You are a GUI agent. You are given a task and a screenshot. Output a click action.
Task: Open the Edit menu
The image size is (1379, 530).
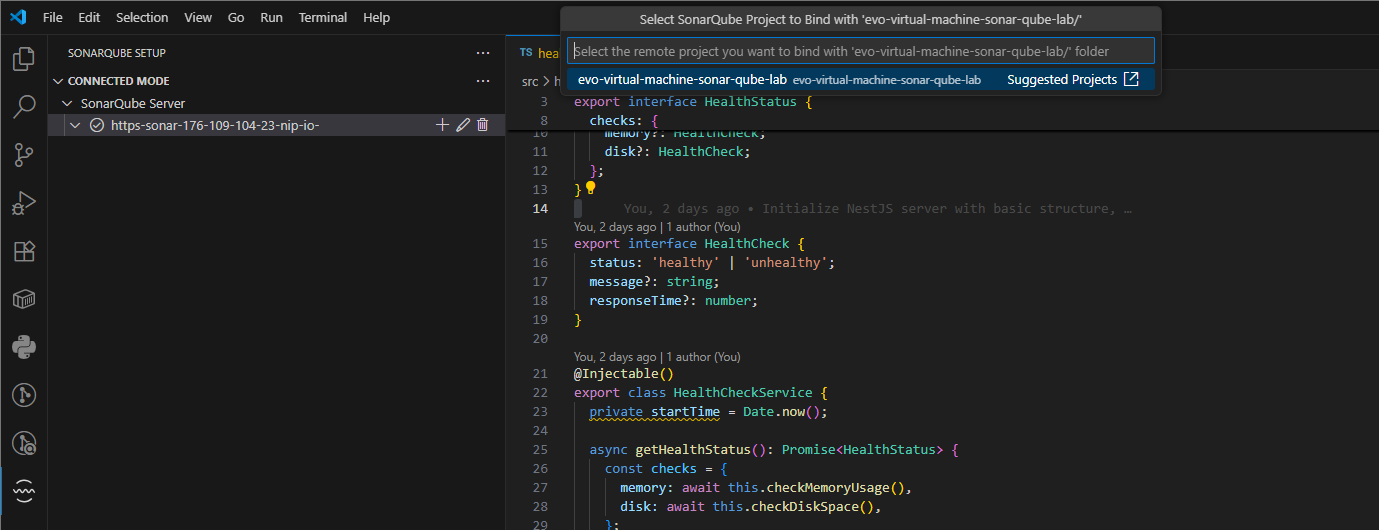coord(89,17)
